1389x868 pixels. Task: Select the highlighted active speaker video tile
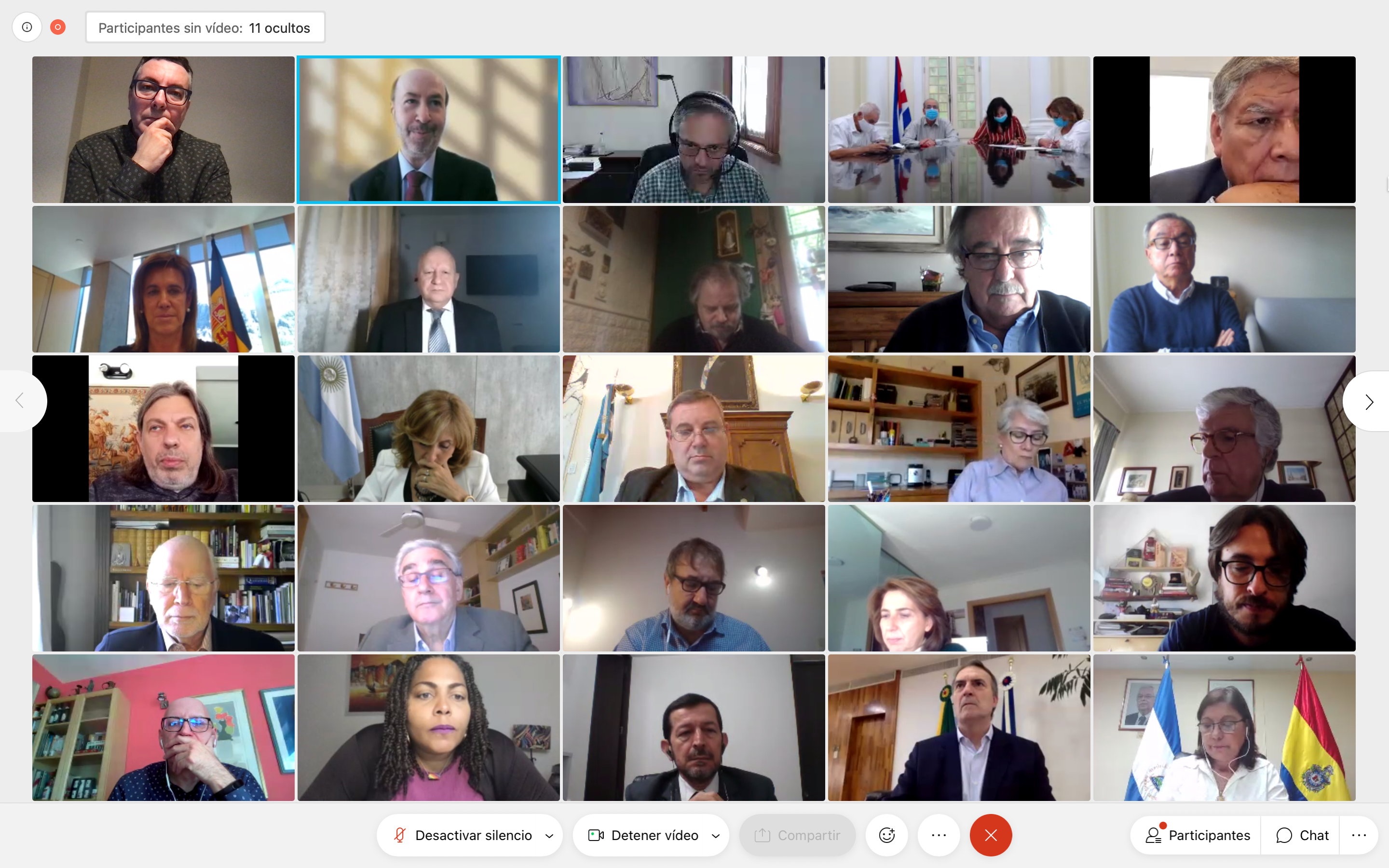click(429, 130)
